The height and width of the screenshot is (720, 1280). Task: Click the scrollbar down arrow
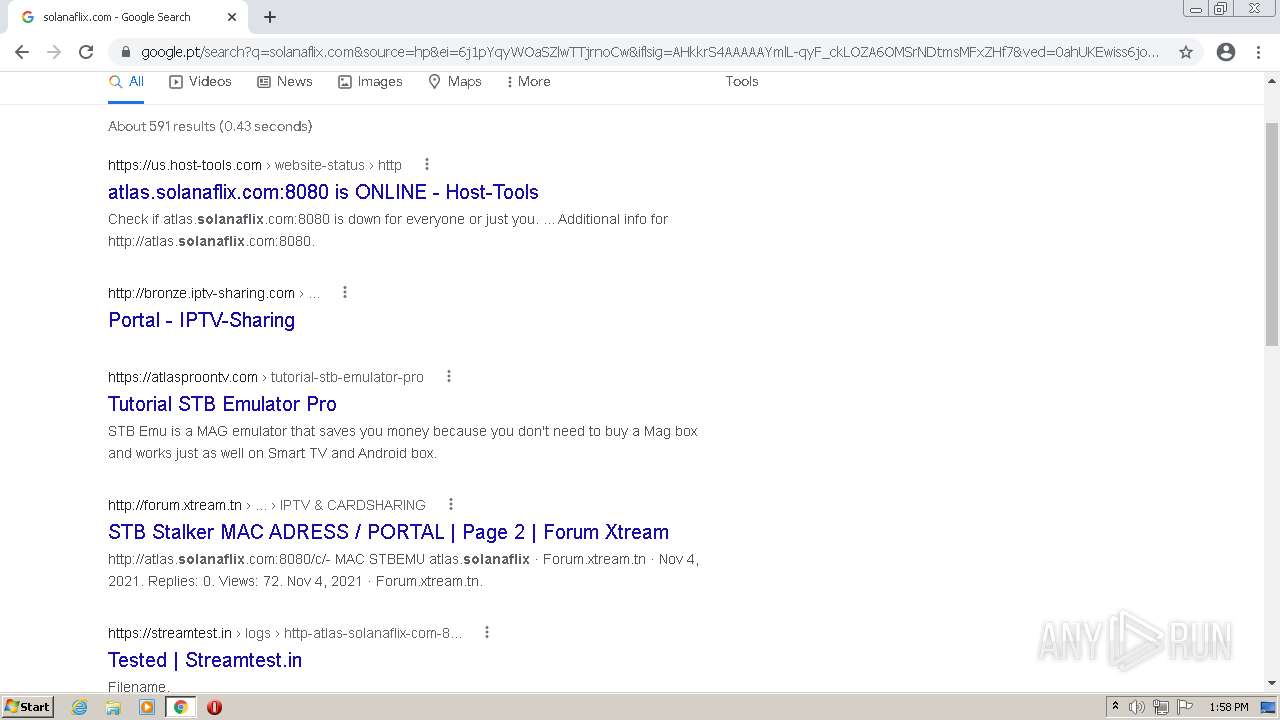1272,683
